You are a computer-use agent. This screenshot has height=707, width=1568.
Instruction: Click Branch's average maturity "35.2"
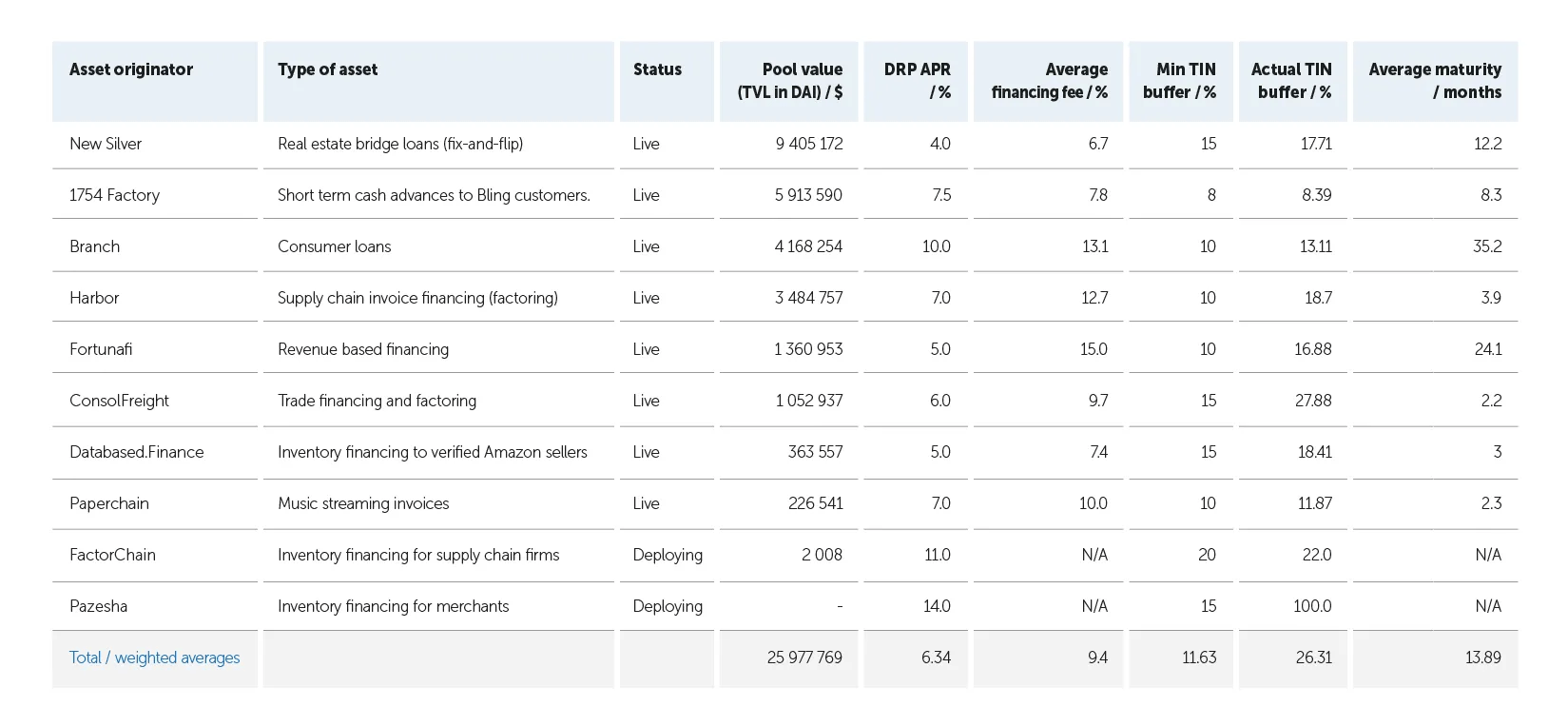click(x=1487, y=246)
